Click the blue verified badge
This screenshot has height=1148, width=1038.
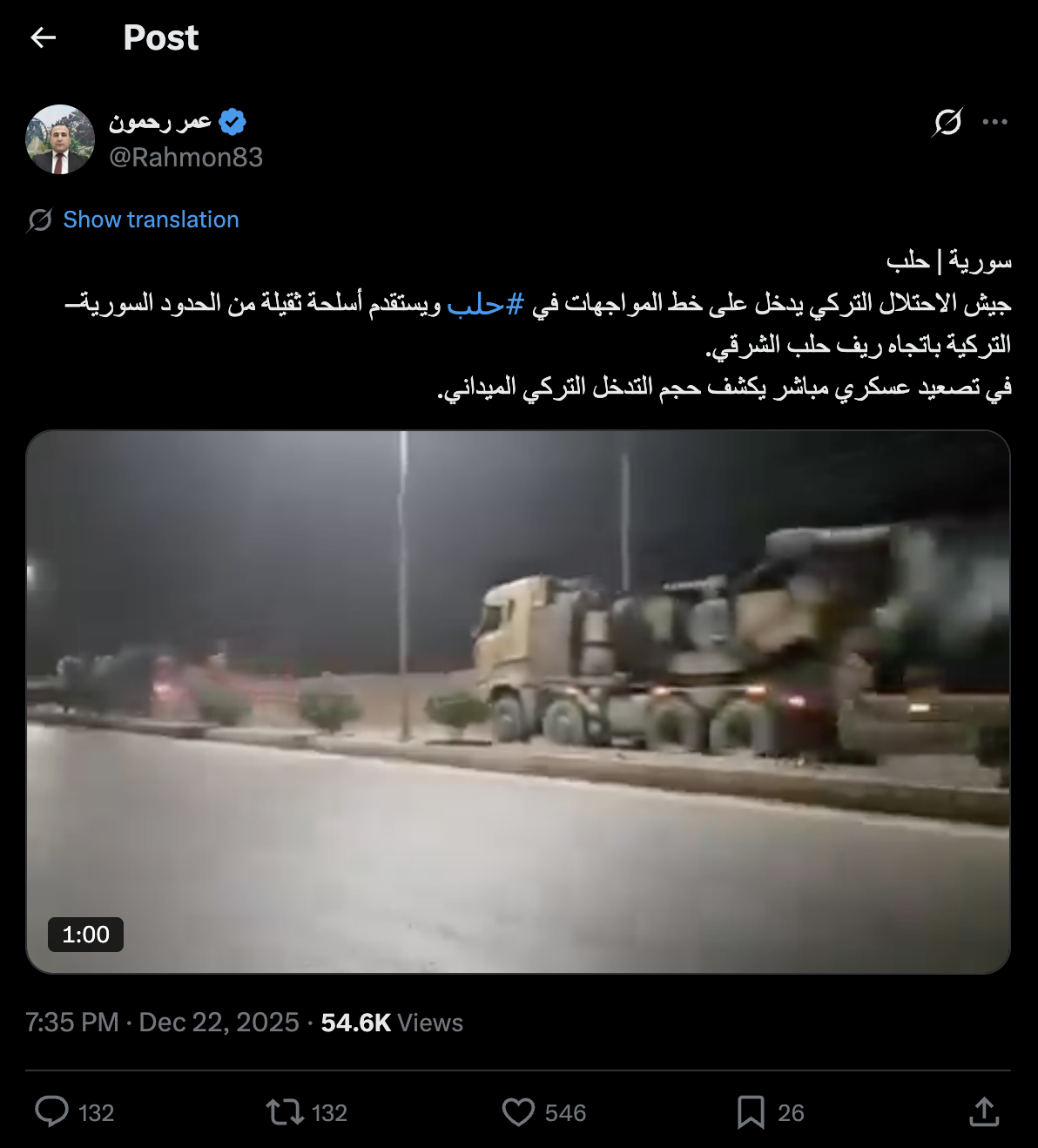(x=233, y=122)
